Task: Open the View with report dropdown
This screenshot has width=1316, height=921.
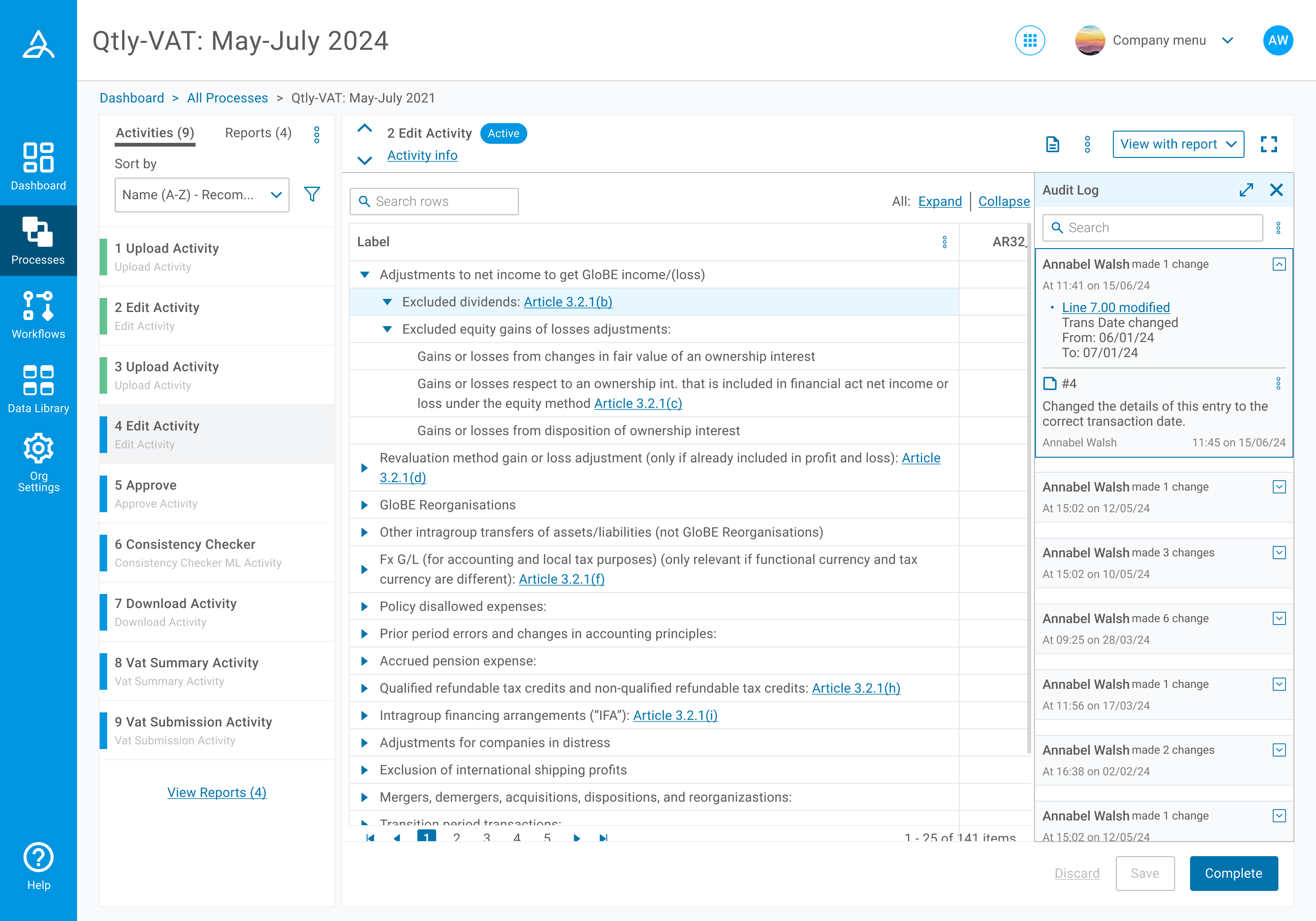Action: (x=1178, y=144)
